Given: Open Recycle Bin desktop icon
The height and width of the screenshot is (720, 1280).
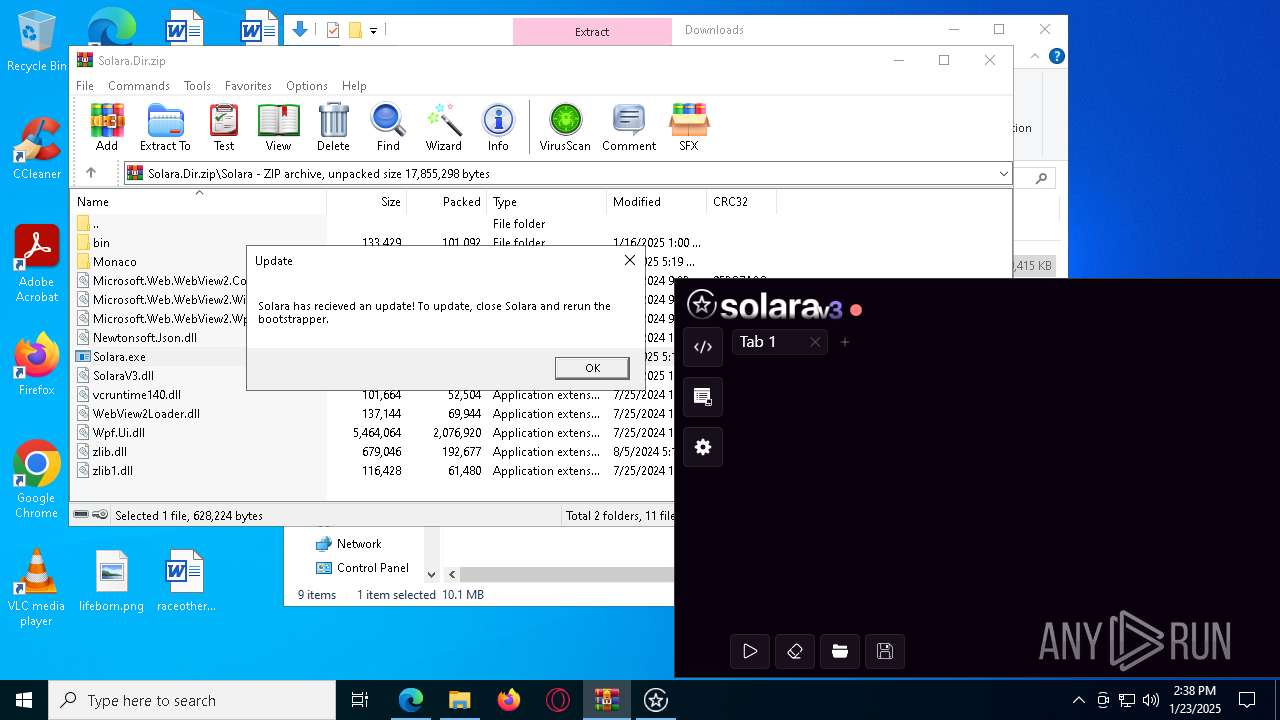Looking at the screenshot, I should coord(36,42).
